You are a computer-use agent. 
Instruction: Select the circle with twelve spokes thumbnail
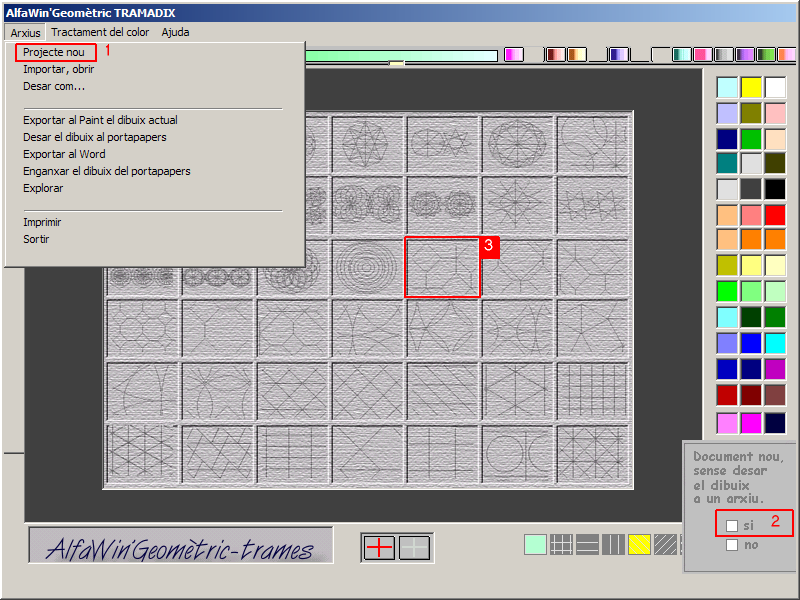coord(517,143)
